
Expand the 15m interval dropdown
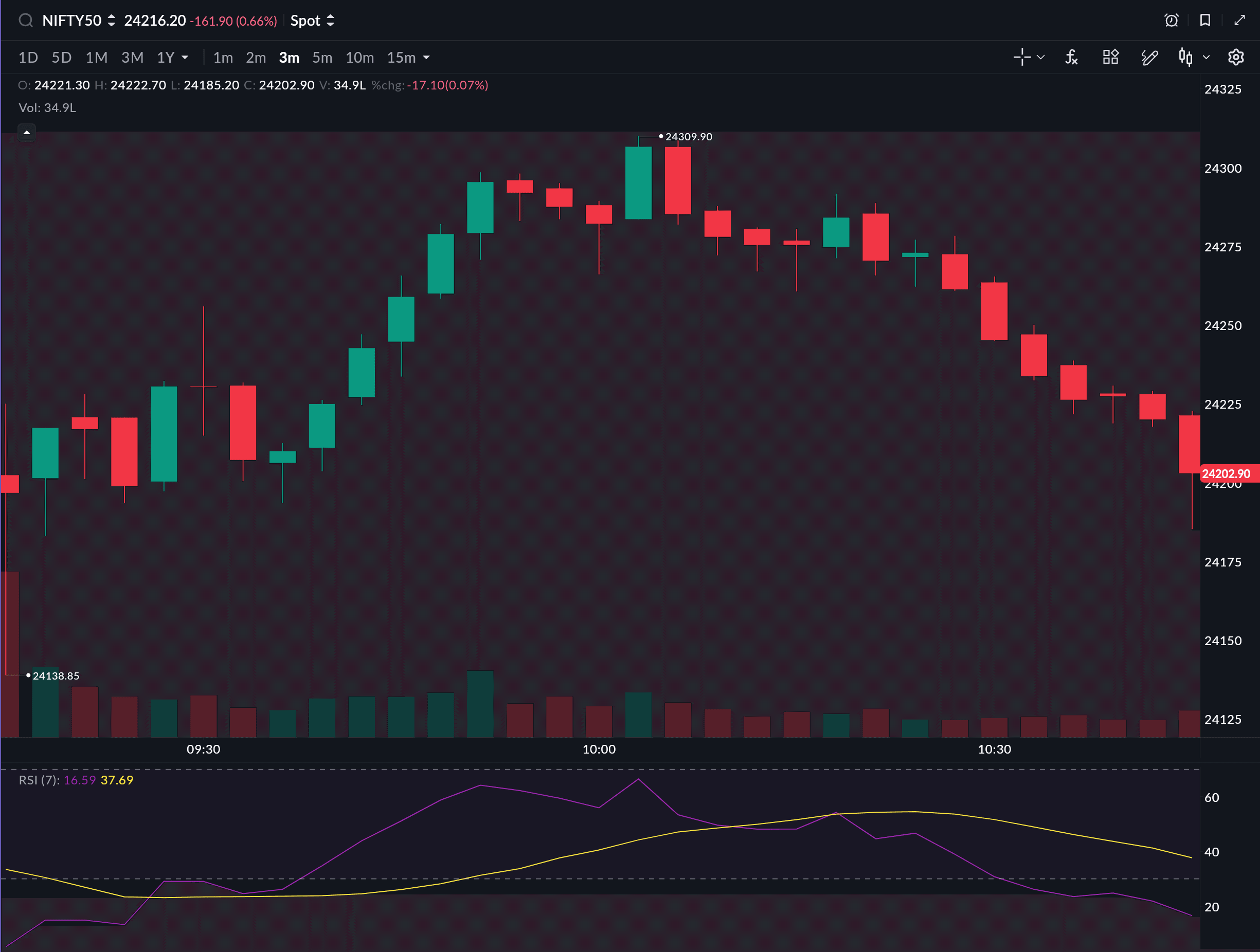tap(426, 58)
